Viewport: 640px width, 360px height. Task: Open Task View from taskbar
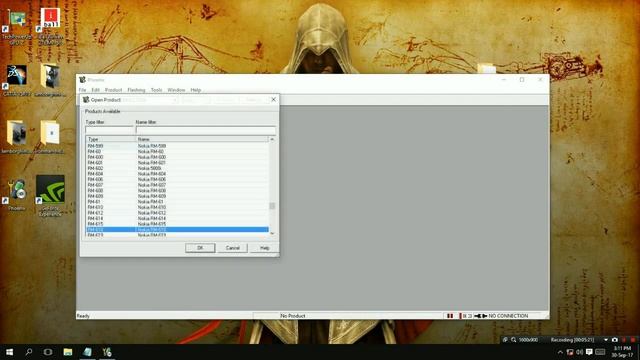[x=48, y=352]
